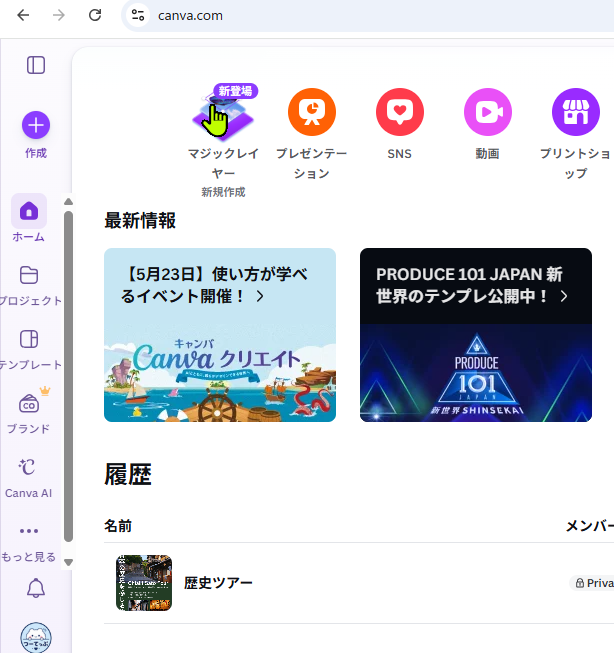This screenshot has width=614, height=653.
Task: Click the sidebar scroll up arrow
Action: 69,202
